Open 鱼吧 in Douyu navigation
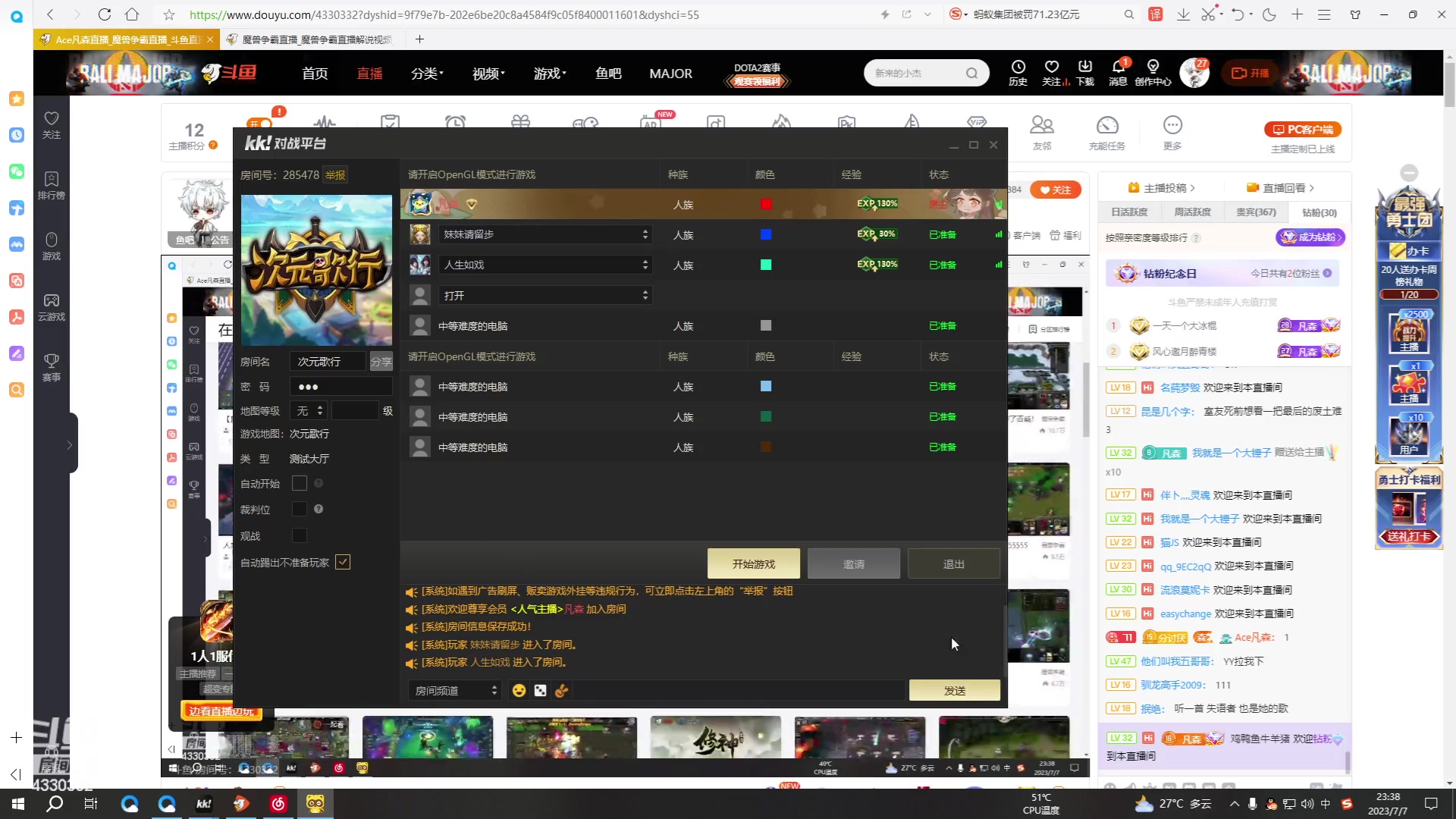 608,74
